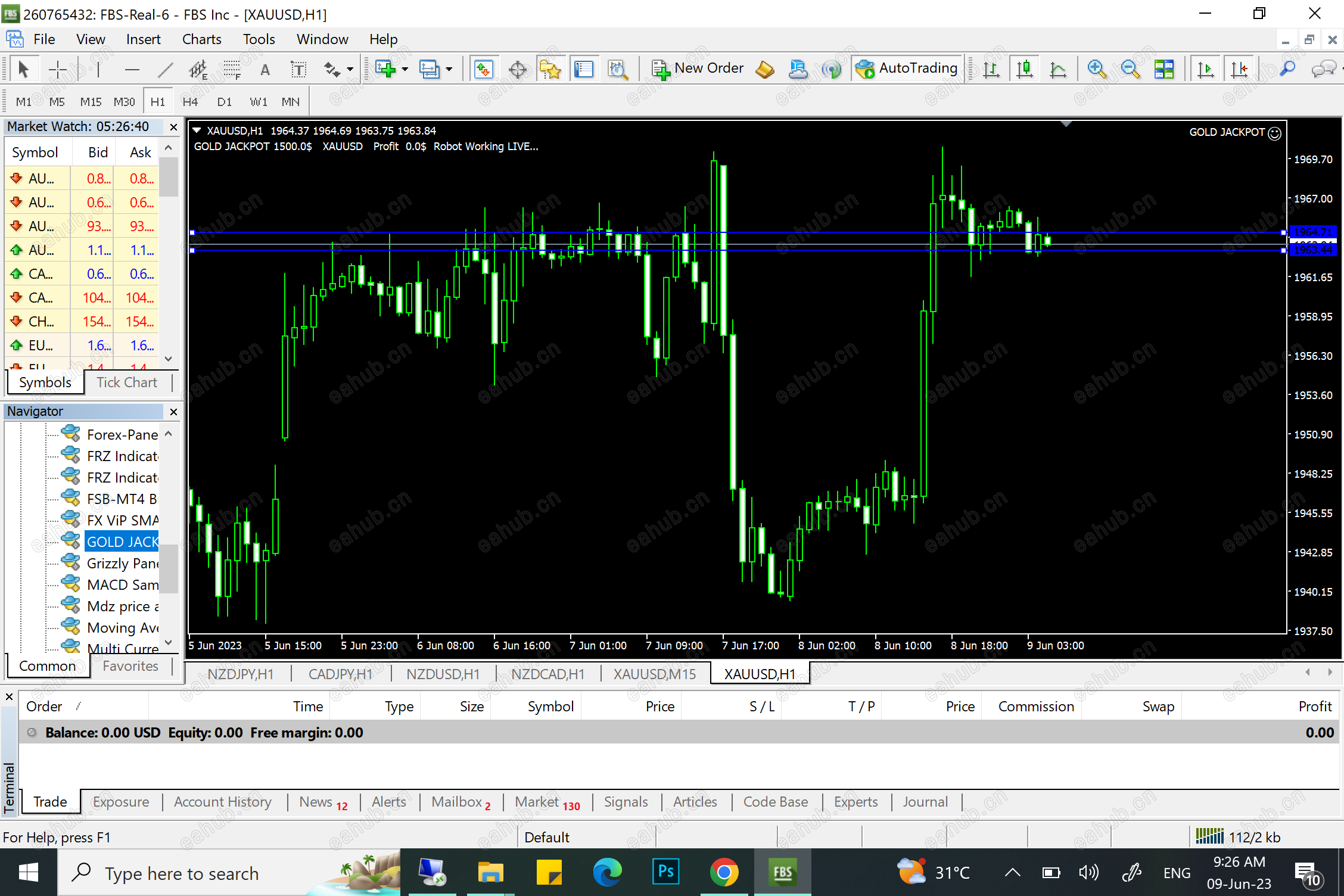Close the Terminal panel
Viewport: 1344px width, 896px height.
[9, 696]
